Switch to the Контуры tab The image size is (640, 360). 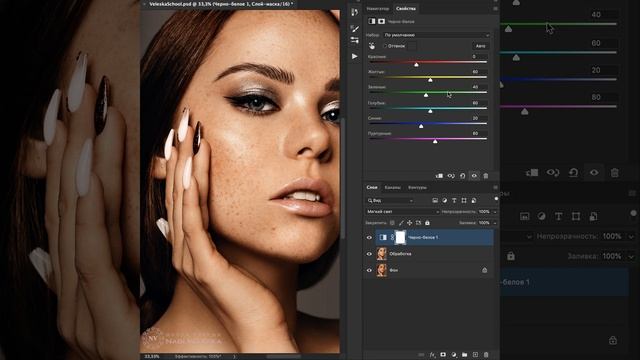417,187
